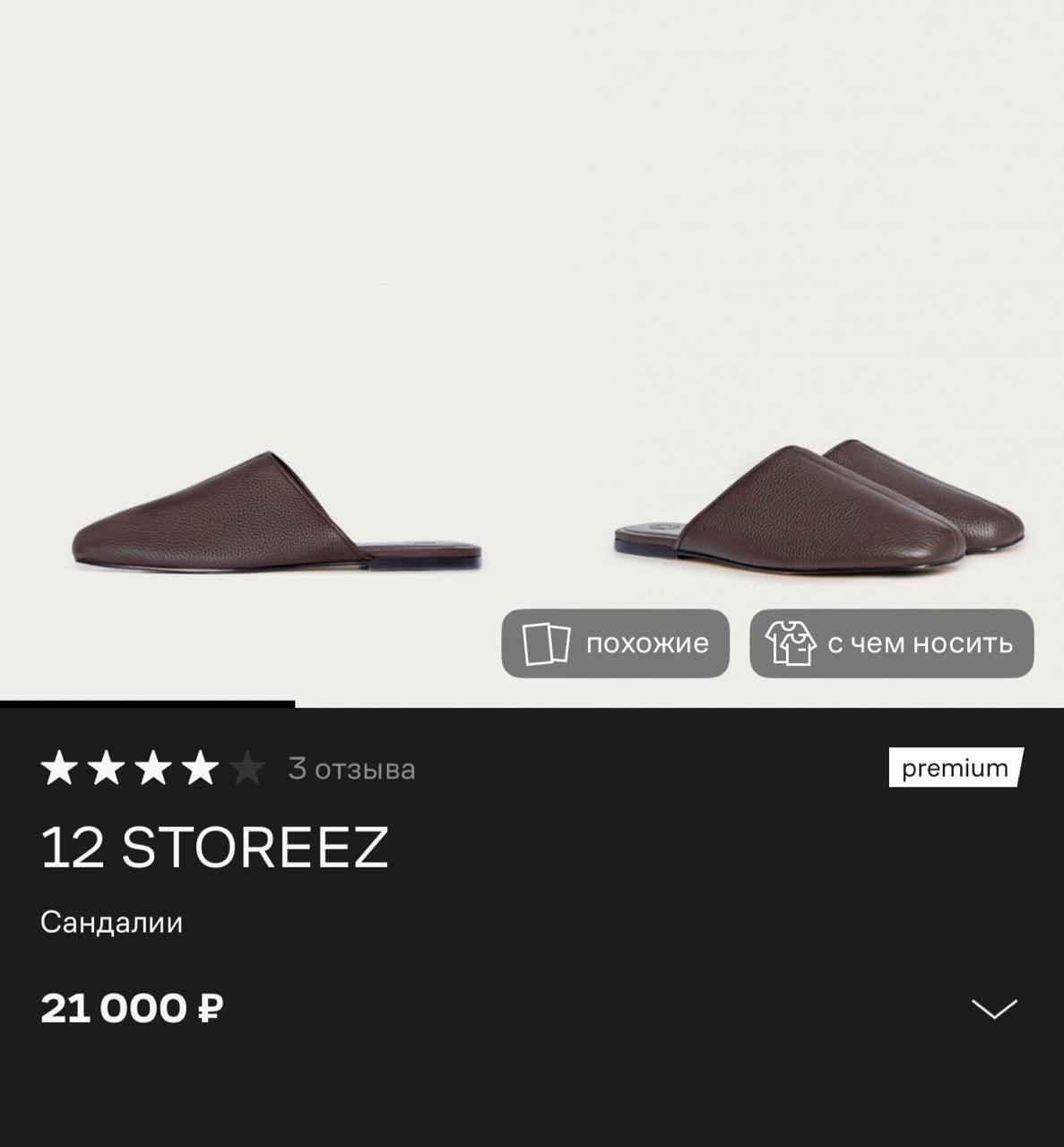This screenshot has width=1064, height=1147.
Task: Click the third rating star
Action: point(153,769)
